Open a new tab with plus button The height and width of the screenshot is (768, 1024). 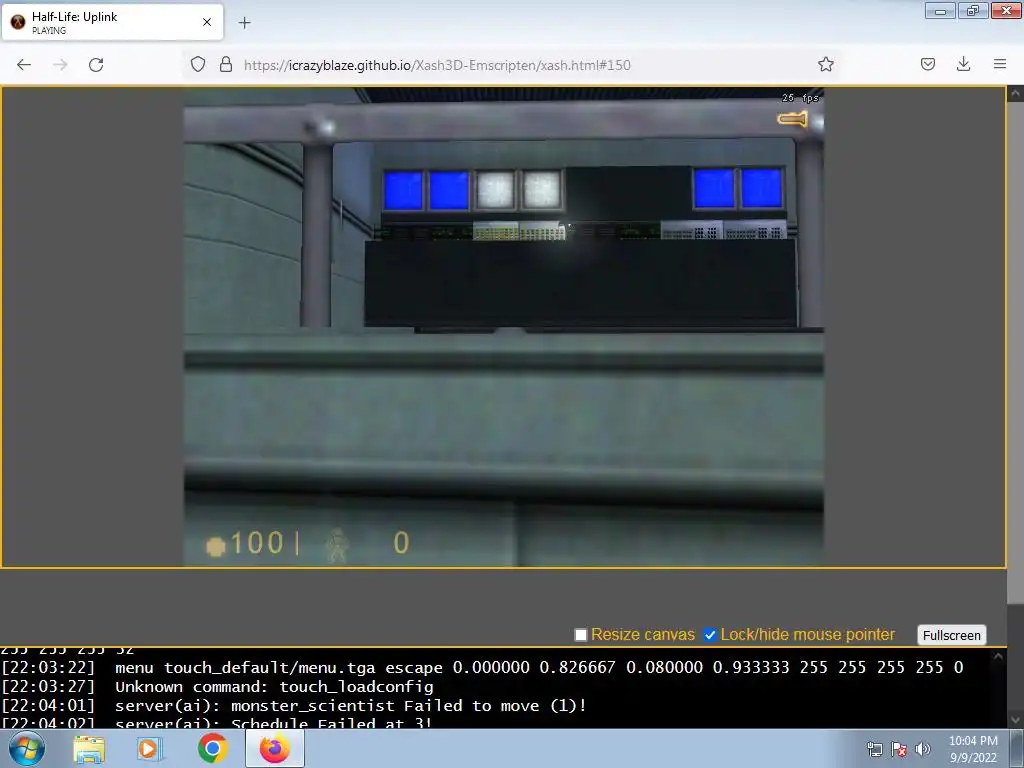pyautogui.click(x=244, y=23)
